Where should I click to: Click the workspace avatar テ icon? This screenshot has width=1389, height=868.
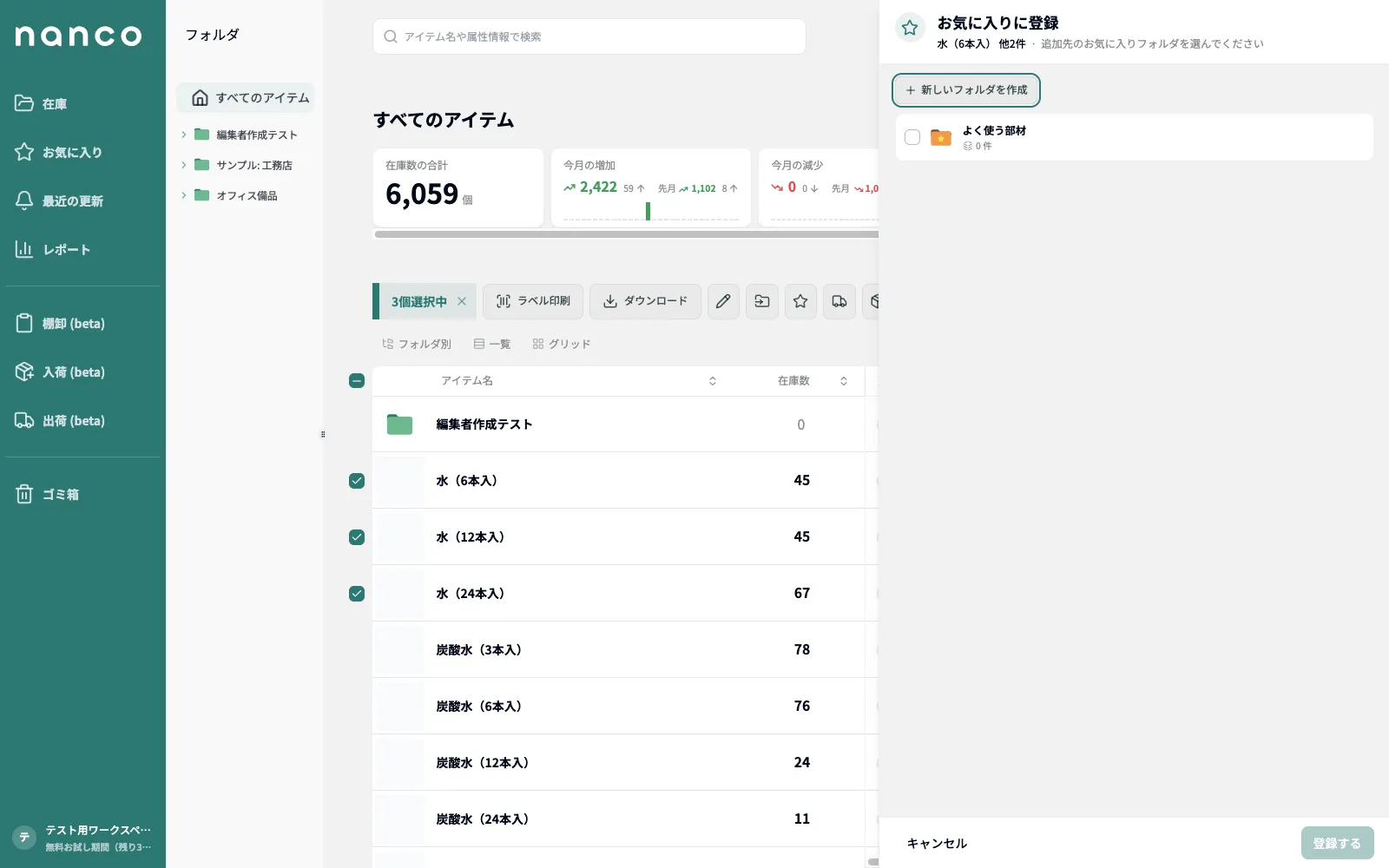pyautogui.click(x=23, y=838)
